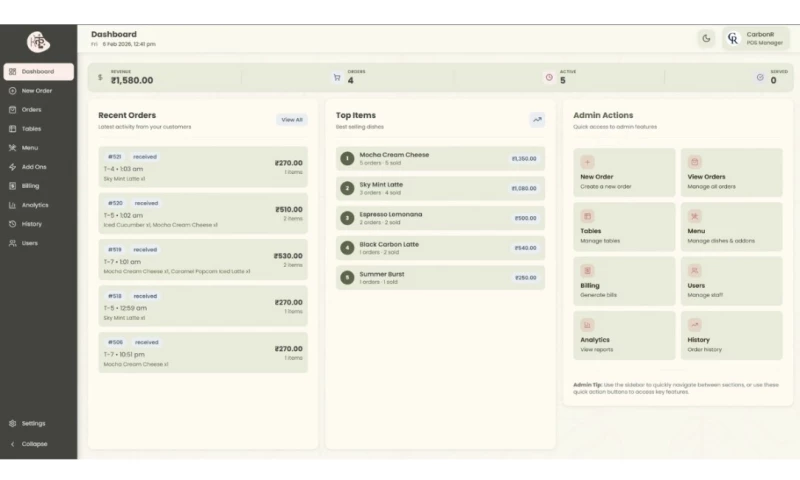The image size is (800, 480).
Task: Click the History clock icon in sidebar
Action: pyautogui.click(x=12, y=224)
